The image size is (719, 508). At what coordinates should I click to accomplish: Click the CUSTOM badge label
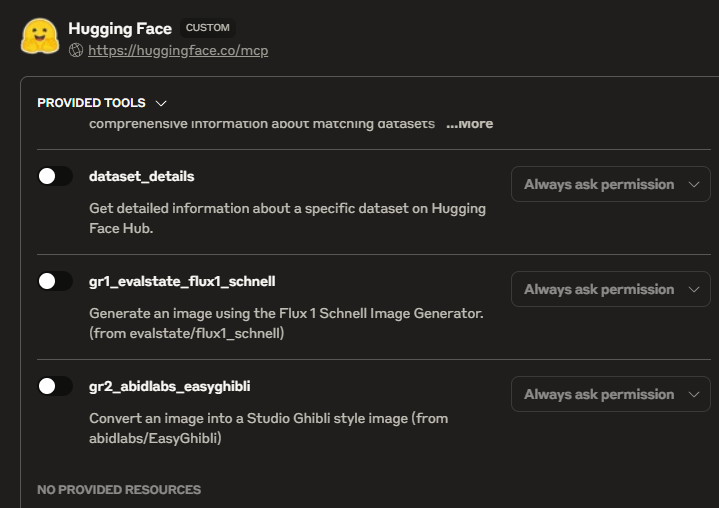(x=207, y=29)
